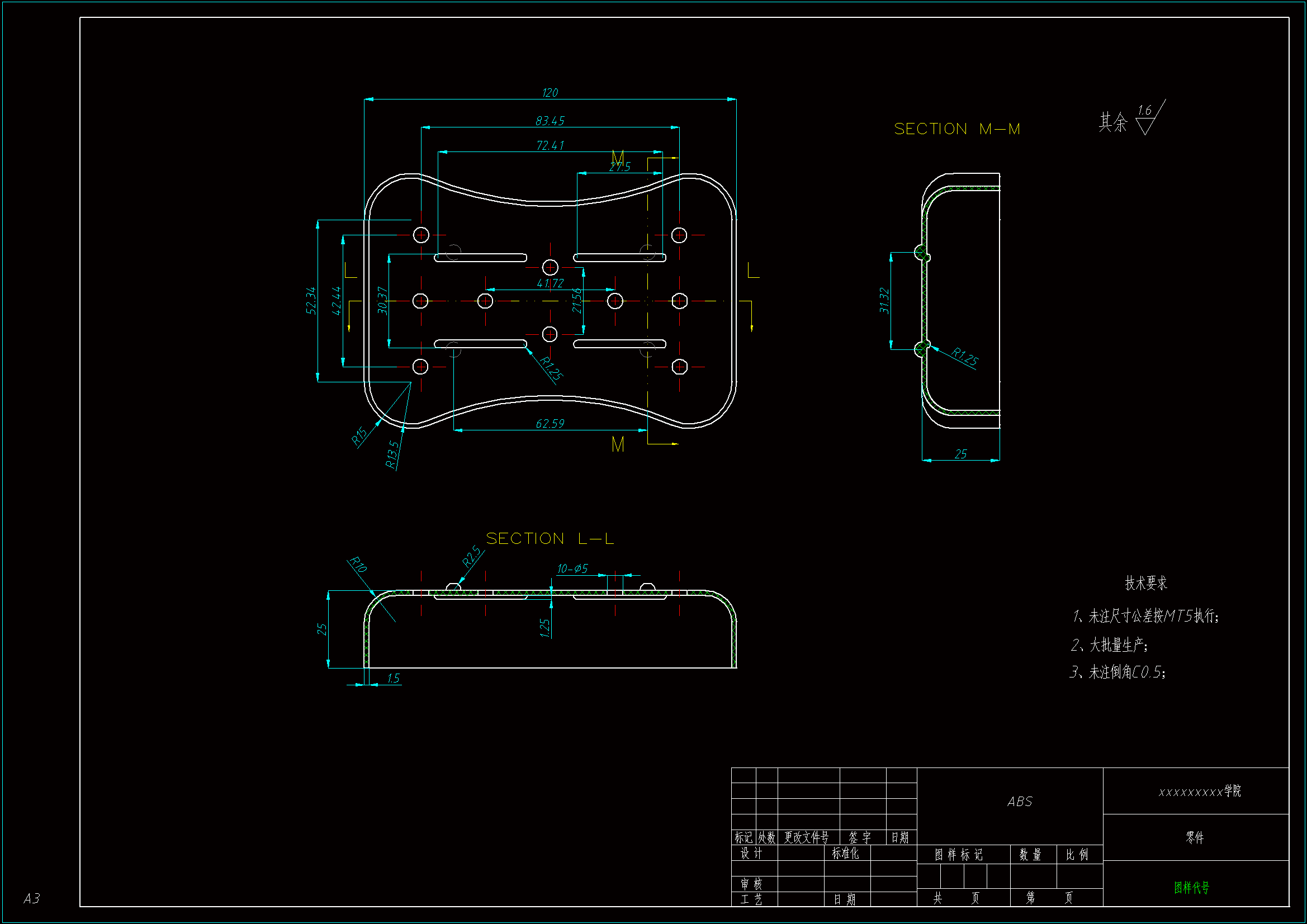The width and height of the screenshot is (1307, 924).
Task: Click the ABS material cell in title block
Action: click(x=1019, y=802)
